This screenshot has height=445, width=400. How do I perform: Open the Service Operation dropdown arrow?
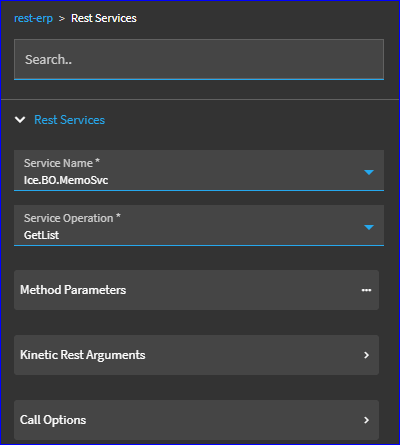[369, 227]
